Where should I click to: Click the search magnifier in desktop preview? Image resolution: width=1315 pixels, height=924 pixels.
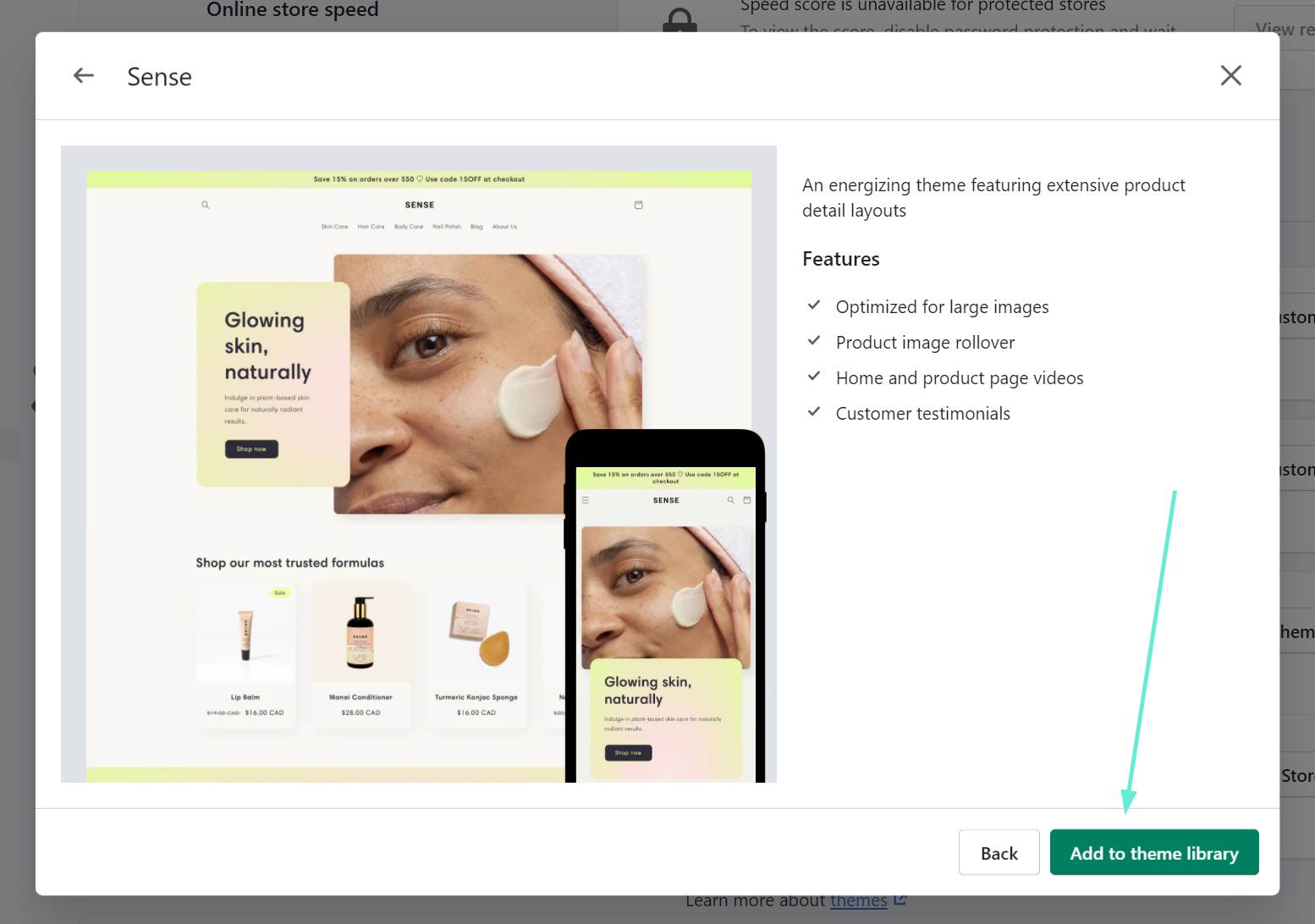click(205, 205)
